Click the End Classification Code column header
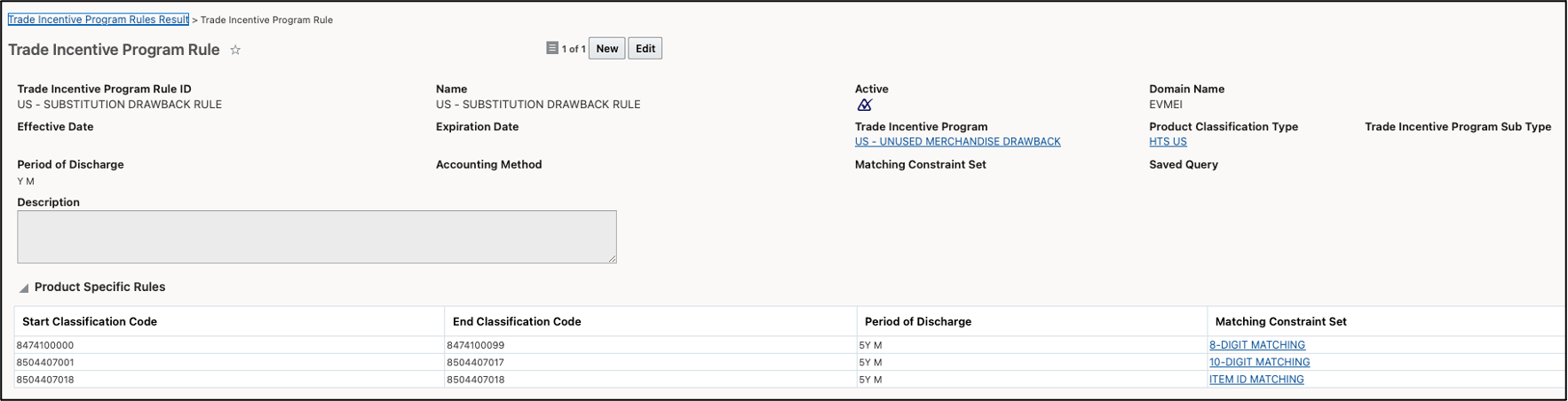The height and width of the screenshot is (401, 1568). pyautogui.click(x=517, y=321)
